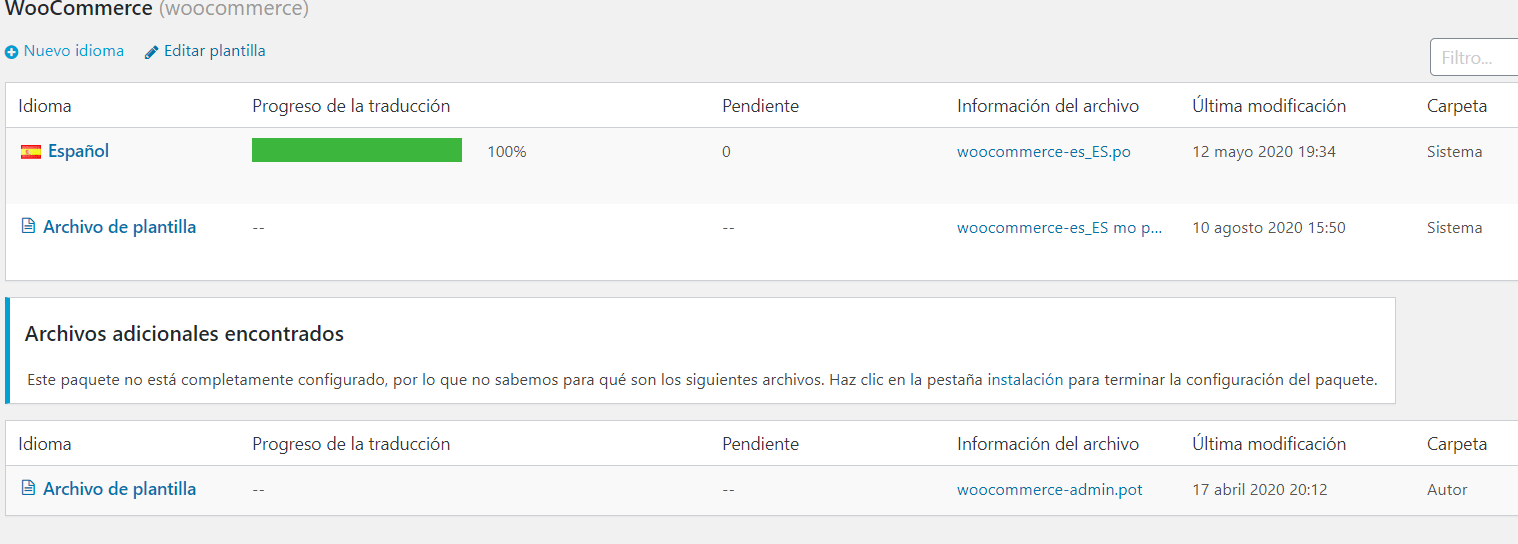1518x544 pixels.
Task: Sort by top Idioma column header
Action: (45, 106)
